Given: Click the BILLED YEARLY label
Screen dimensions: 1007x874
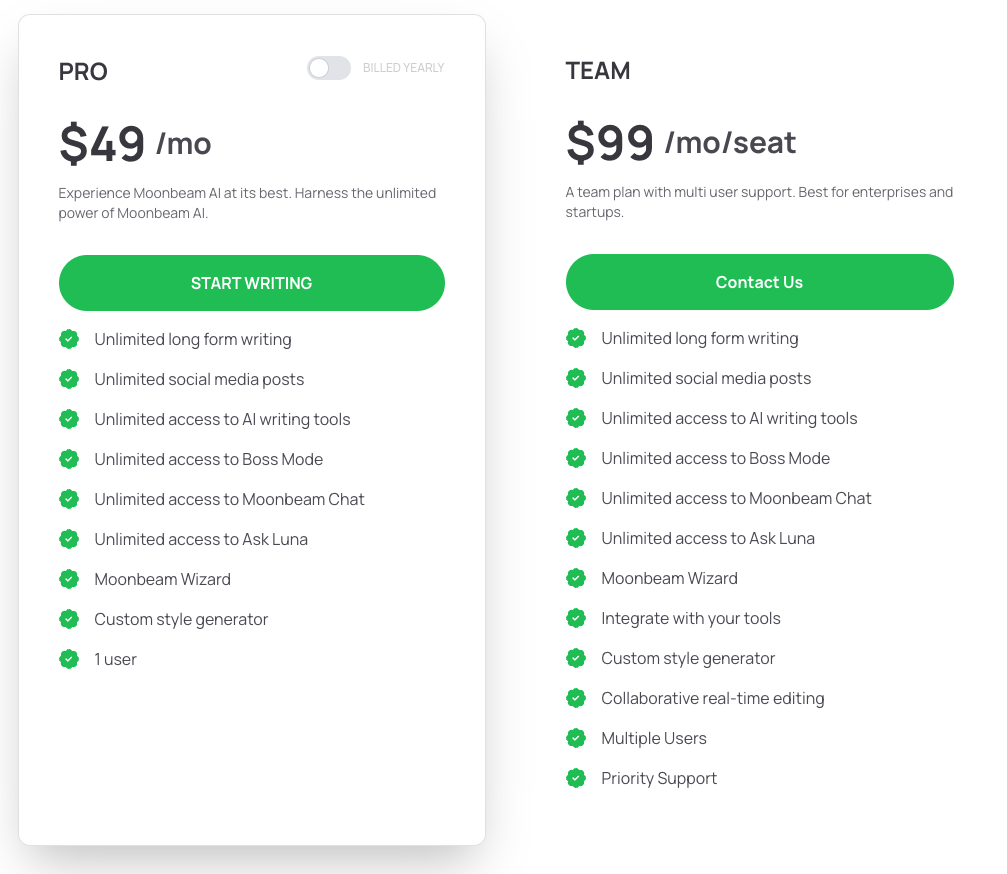Looking at the screenshot, I should pos(403,68).
